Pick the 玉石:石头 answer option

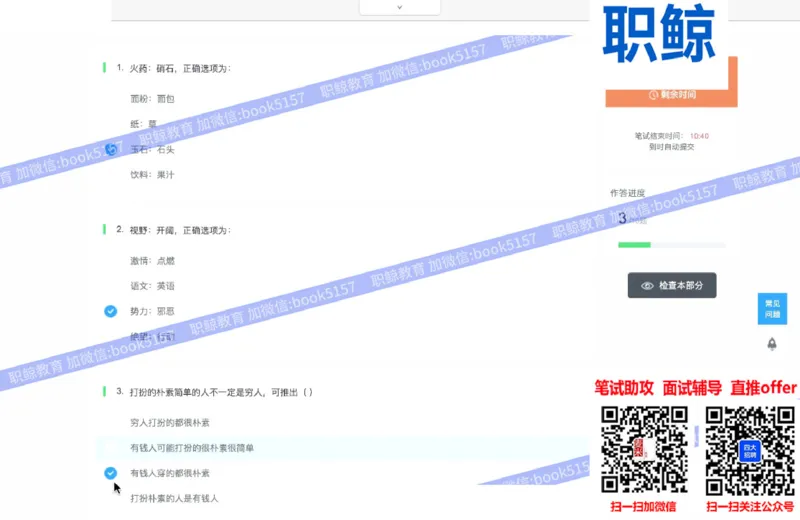click(152, 150)
